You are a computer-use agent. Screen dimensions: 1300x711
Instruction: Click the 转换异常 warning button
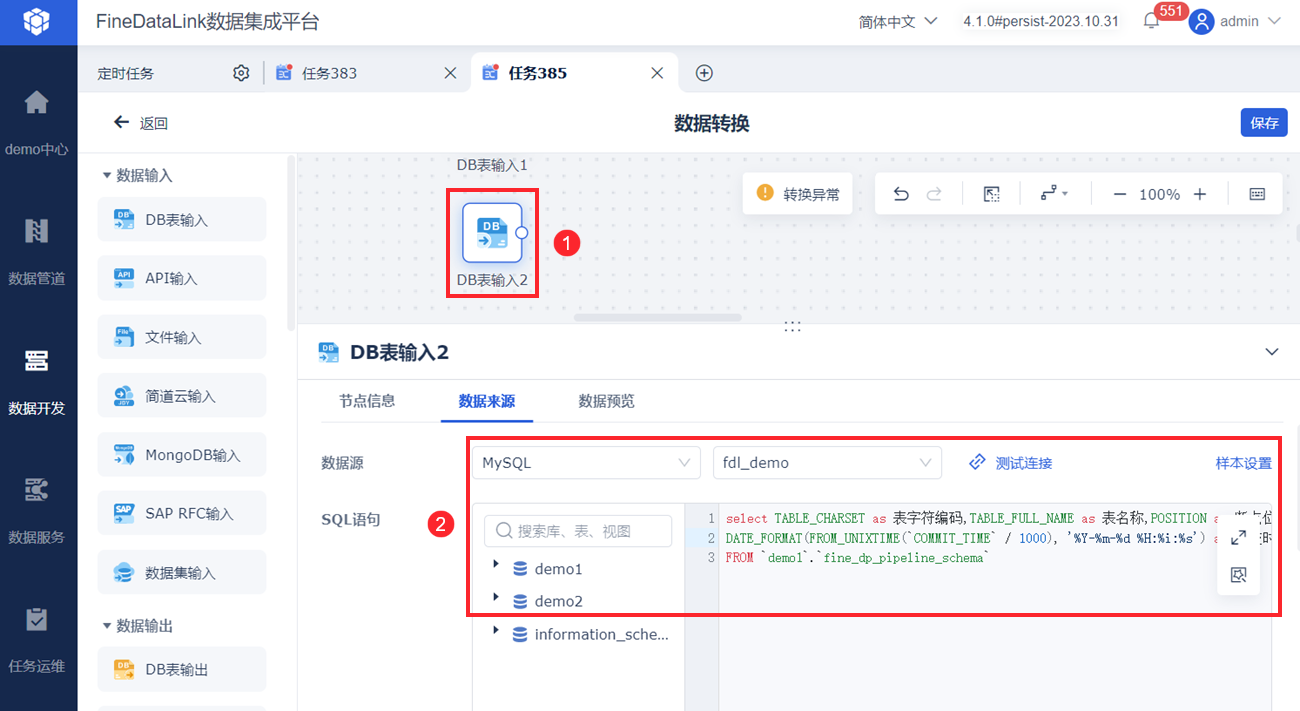coord(797,194)
